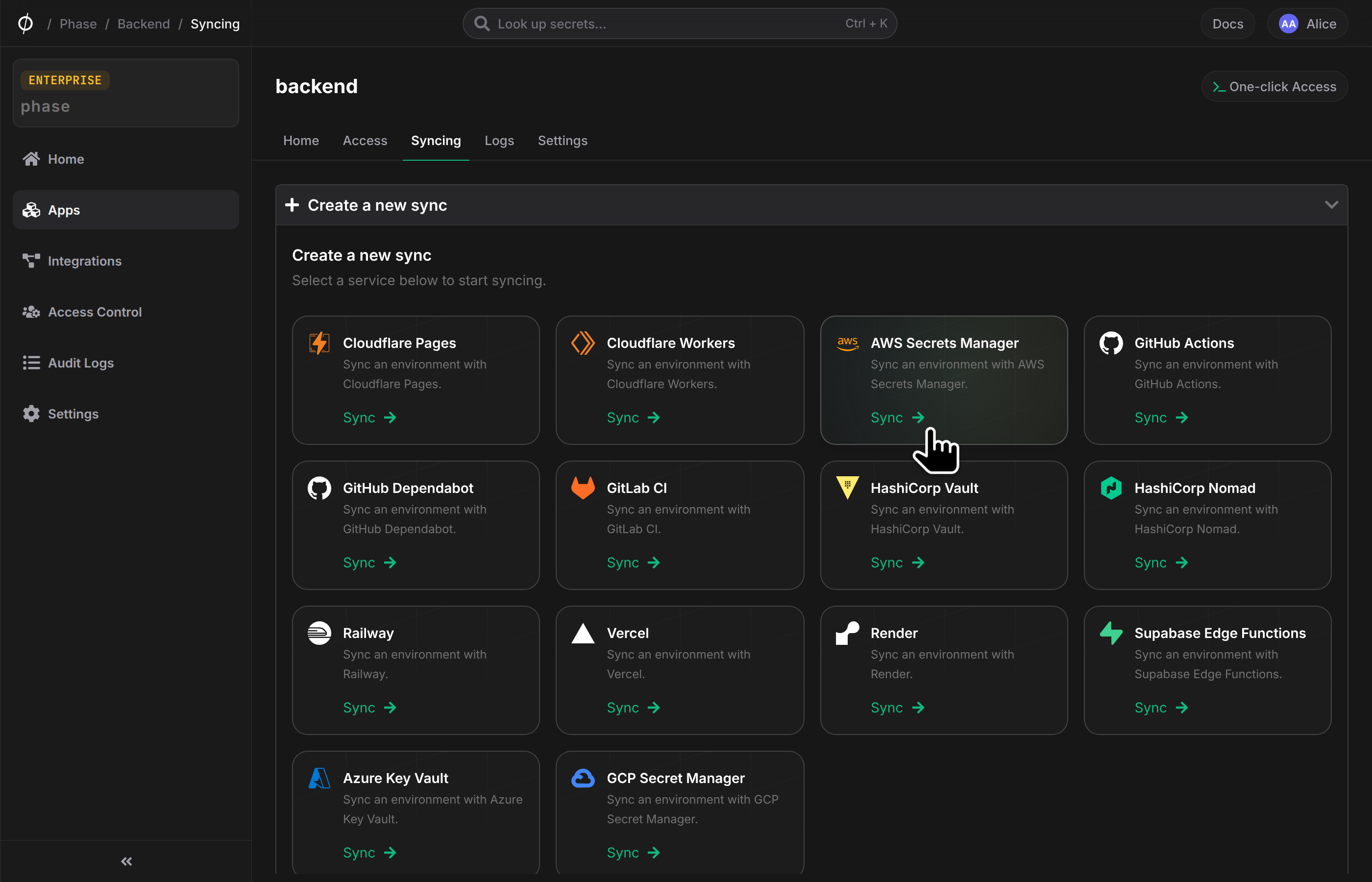Click the Railway logo icon
Image resolution: width=1372 pixels, height=882 pixels.
[x=319, y=633]
